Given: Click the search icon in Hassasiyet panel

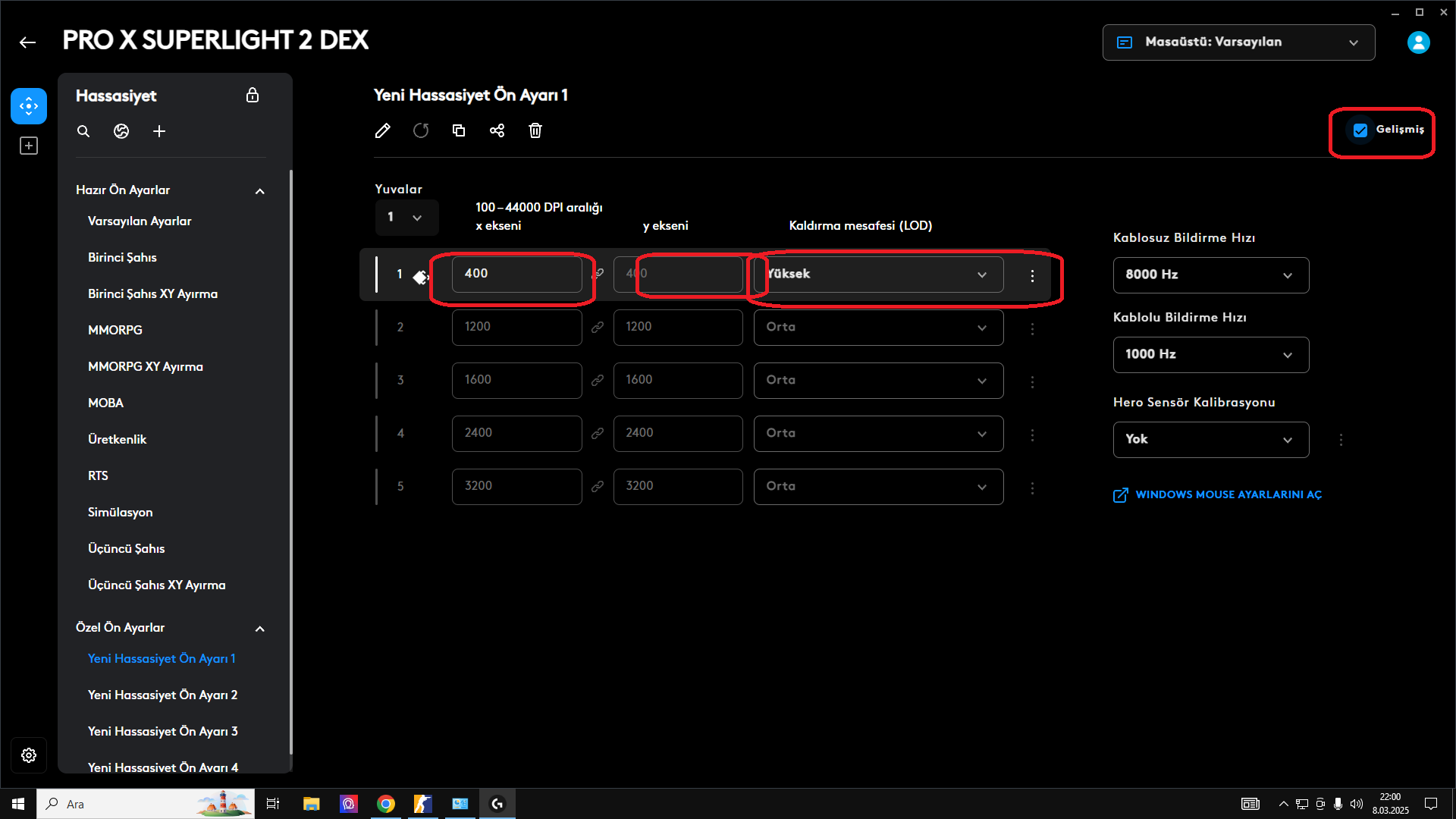Looking at the screenshot, I should click(x=83, y=131).
